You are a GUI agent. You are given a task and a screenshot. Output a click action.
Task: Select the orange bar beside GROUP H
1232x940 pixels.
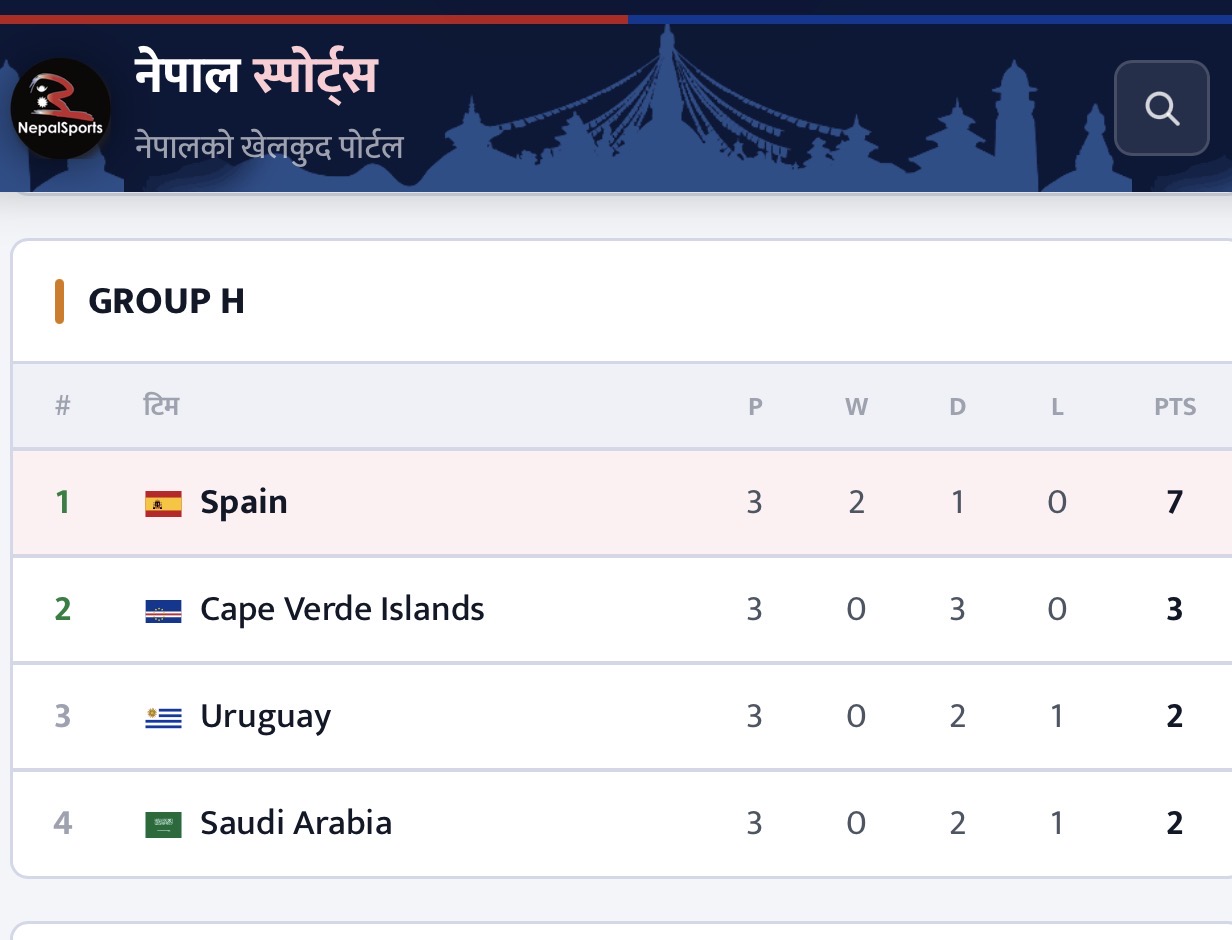pos(60,302)
